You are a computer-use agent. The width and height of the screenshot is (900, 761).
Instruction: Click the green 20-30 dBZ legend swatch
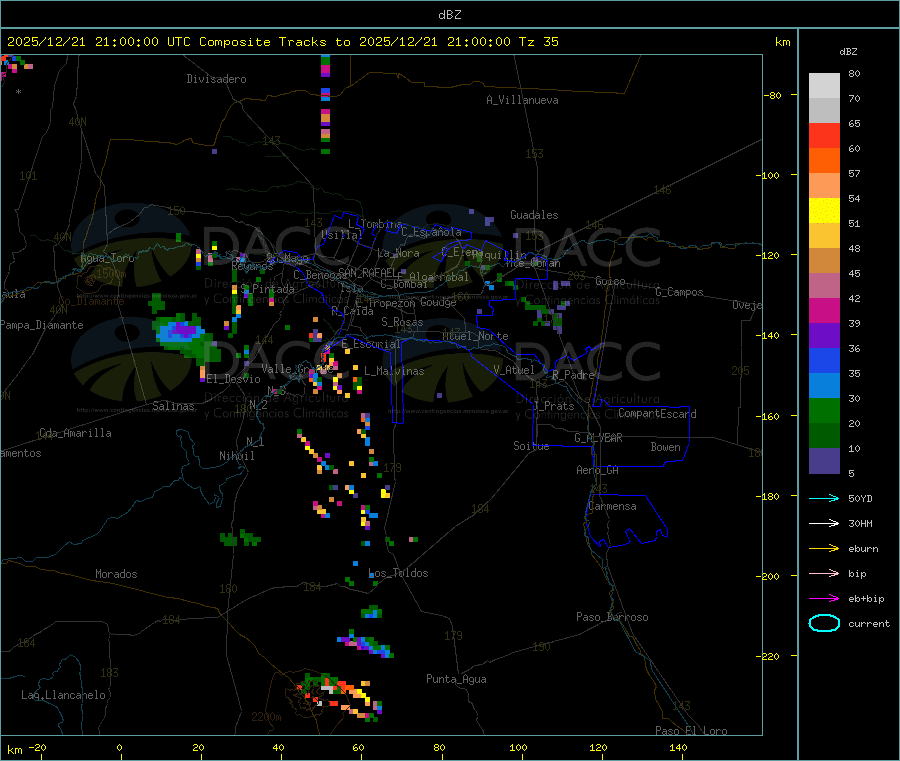[x=824, y=410]
